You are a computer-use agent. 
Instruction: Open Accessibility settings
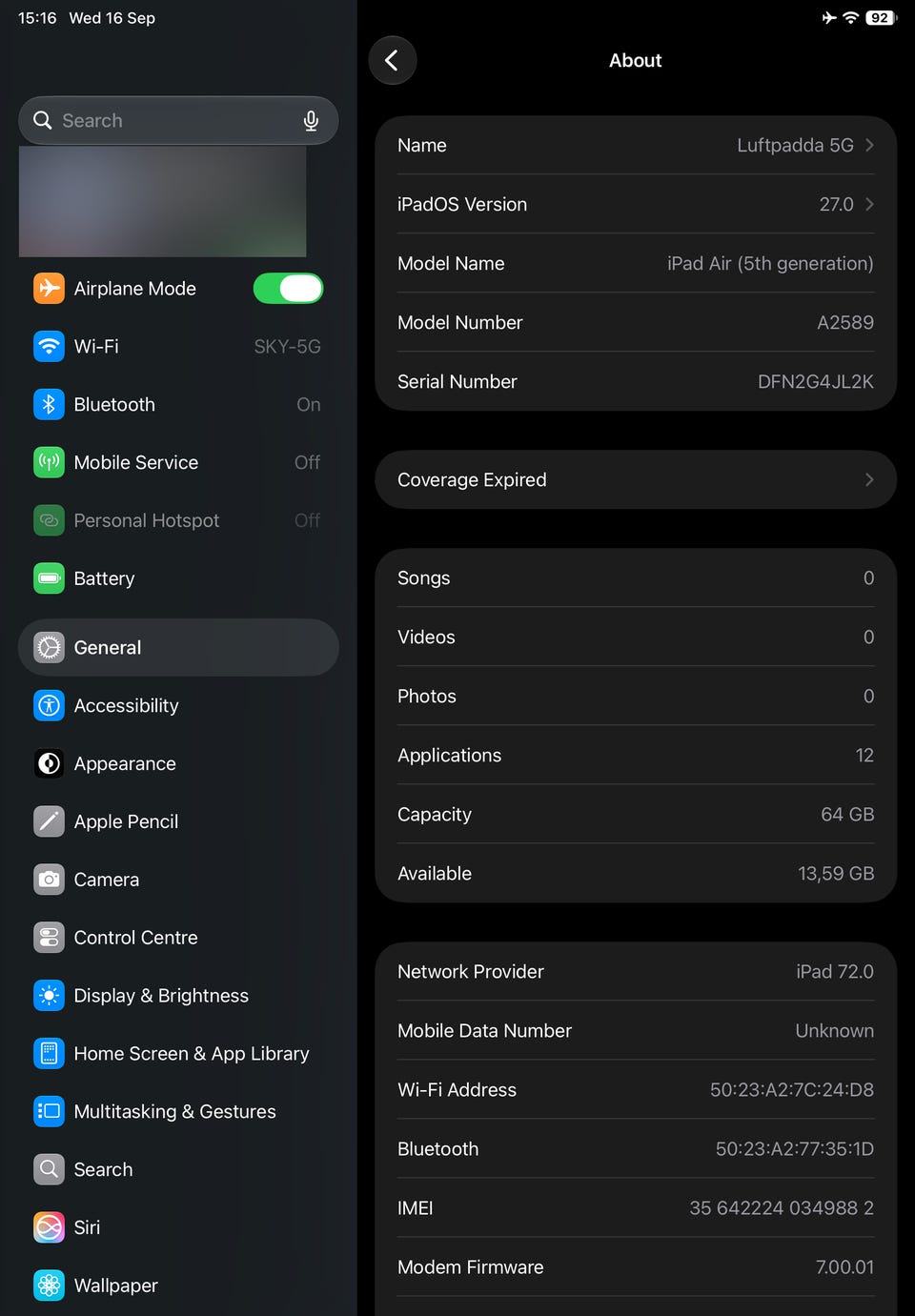coord(178,705)
